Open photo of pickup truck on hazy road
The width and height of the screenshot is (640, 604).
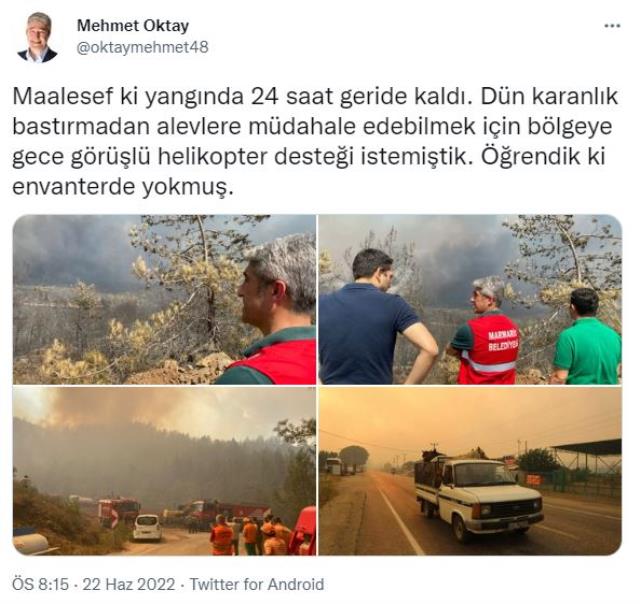[x=470, y=471]
